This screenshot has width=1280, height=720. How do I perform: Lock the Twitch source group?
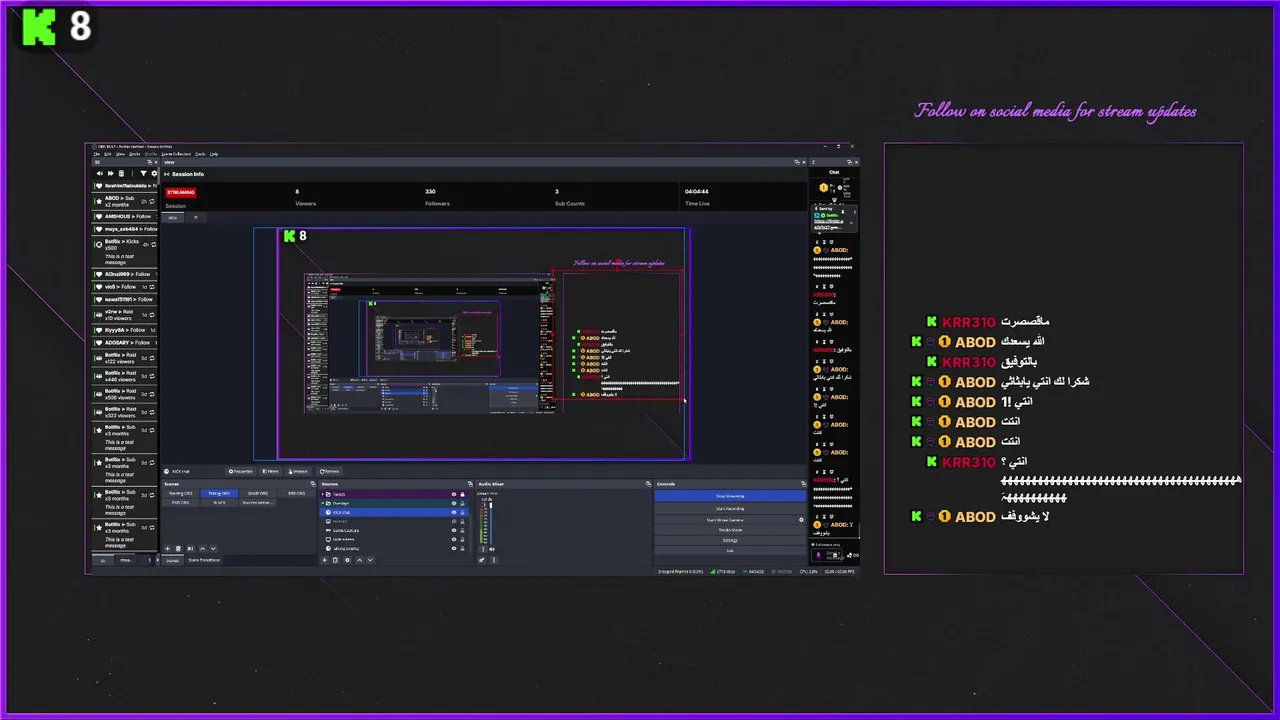tap(462, 494)
